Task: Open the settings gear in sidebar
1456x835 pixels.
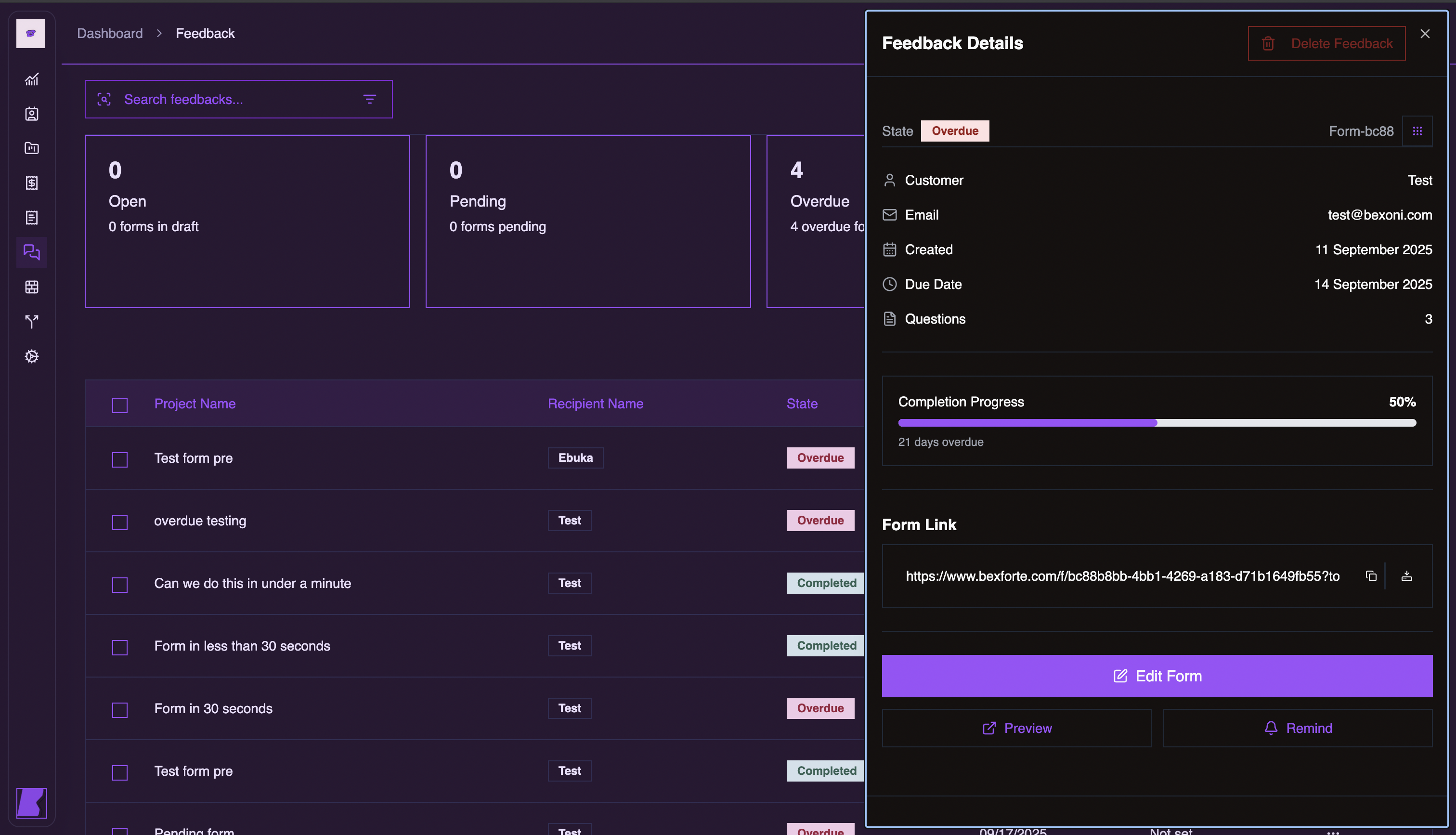Action: [31, 356]
